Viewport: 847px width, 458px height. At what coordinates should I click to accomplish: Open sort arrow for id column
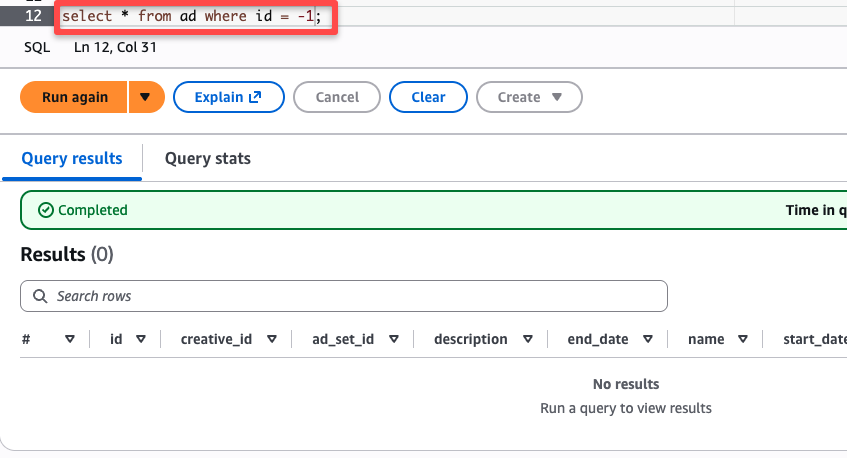pos(141,339)
